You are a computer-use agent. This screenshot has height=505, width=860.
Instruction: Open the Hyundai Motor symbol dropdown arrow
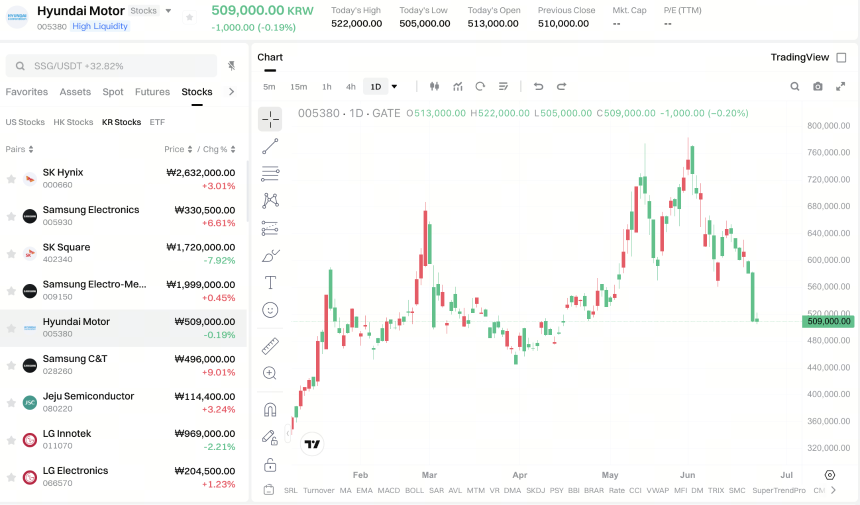(x=168, y=10)
